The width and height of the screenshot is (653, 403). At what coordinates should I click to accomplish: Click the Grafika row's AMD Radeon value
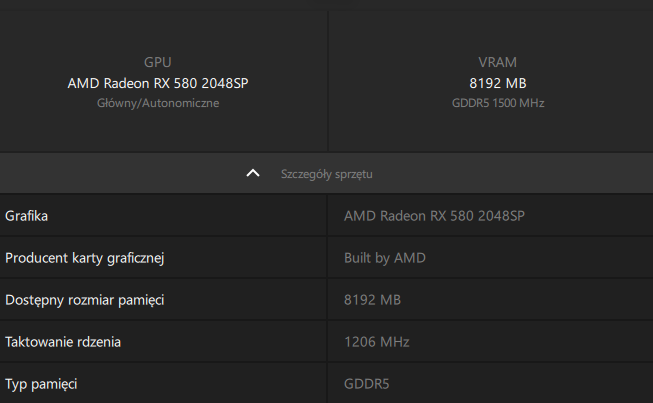434,215
